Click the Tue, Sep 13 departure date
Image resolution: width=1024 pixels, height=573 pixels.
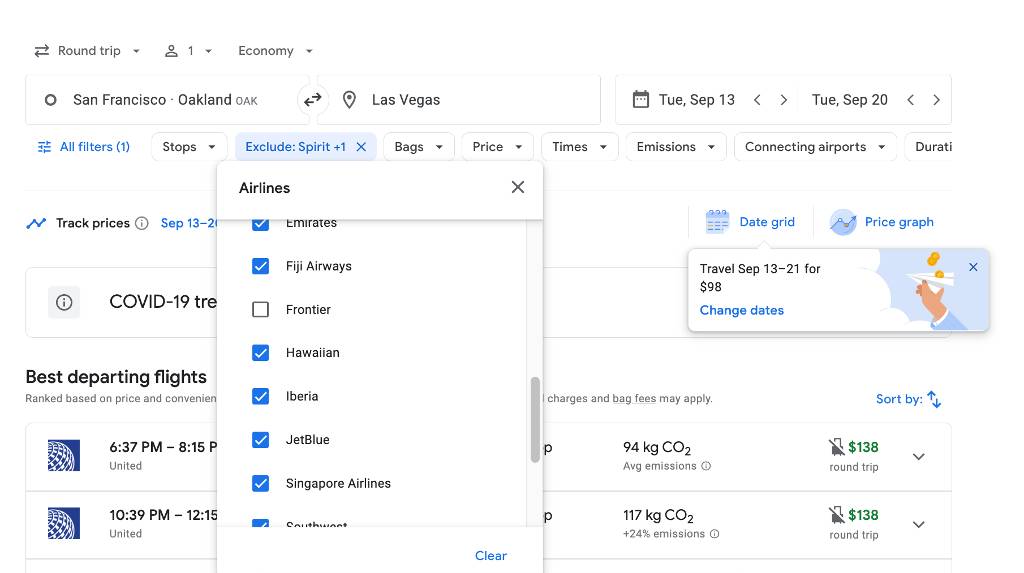(x=697, y=100)
